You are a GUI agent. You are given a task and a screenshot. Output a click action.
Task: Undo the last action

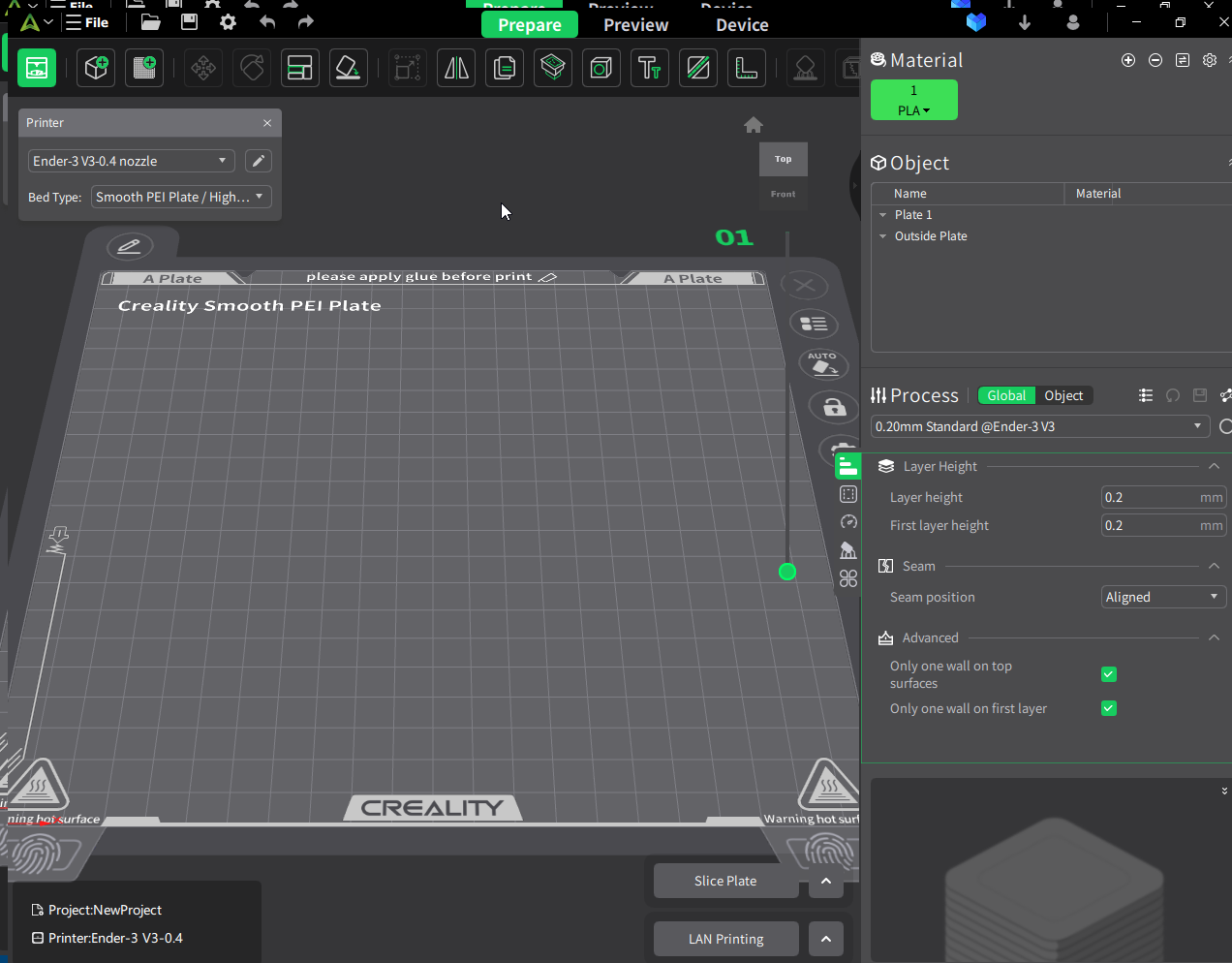pyautogui.click(x=267, y=21)
